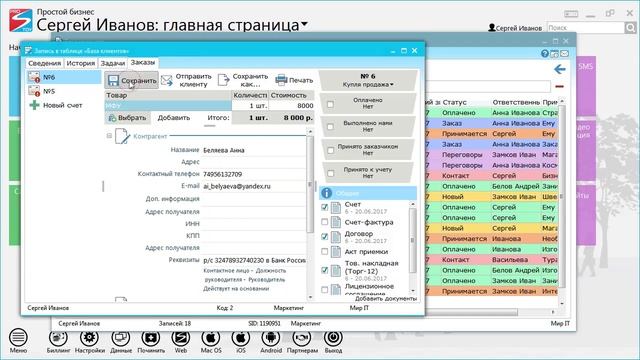
Task: Switch to the История tab
Action: tap(80, 63)
